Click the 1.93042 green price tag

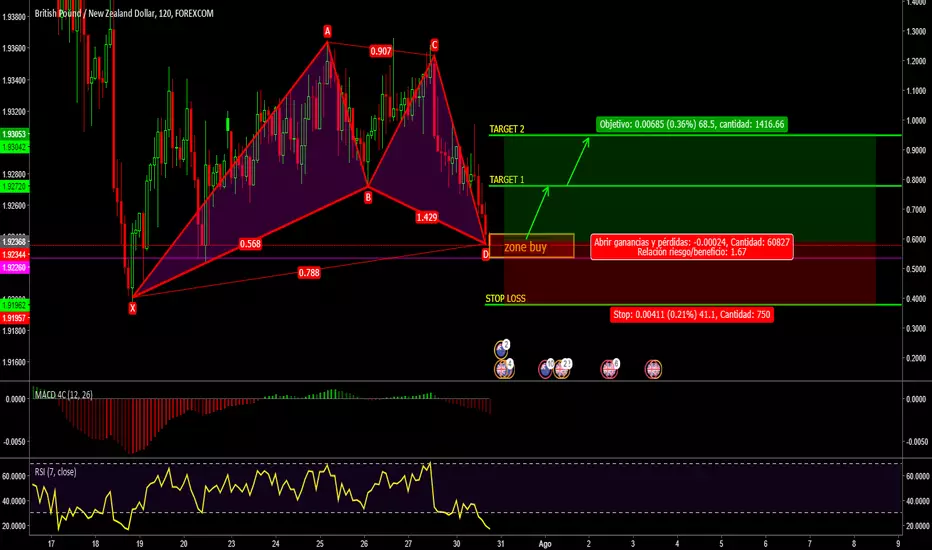14,147
